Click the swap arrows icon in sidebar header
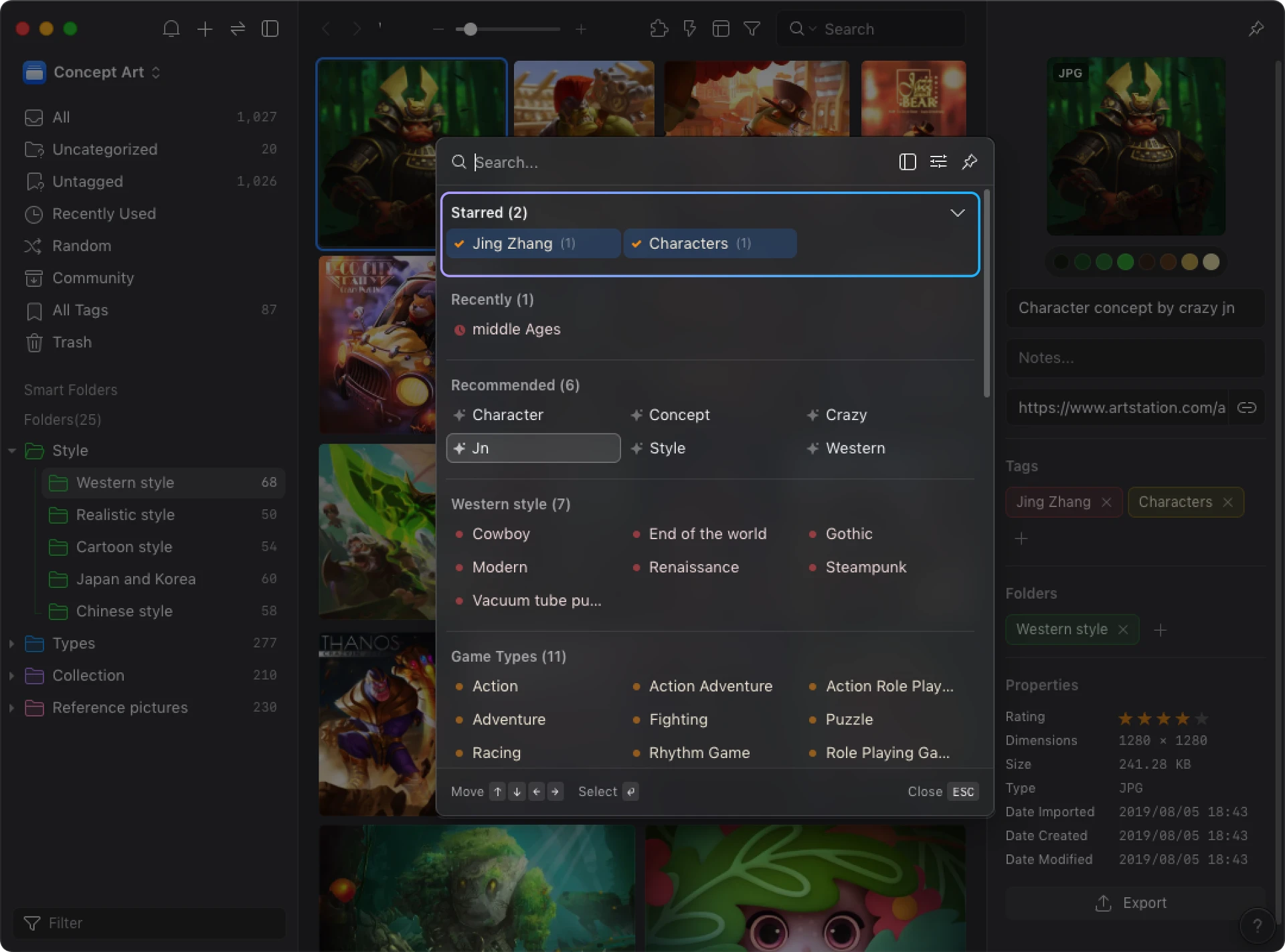1285x952 pixels. coord(238,29)
